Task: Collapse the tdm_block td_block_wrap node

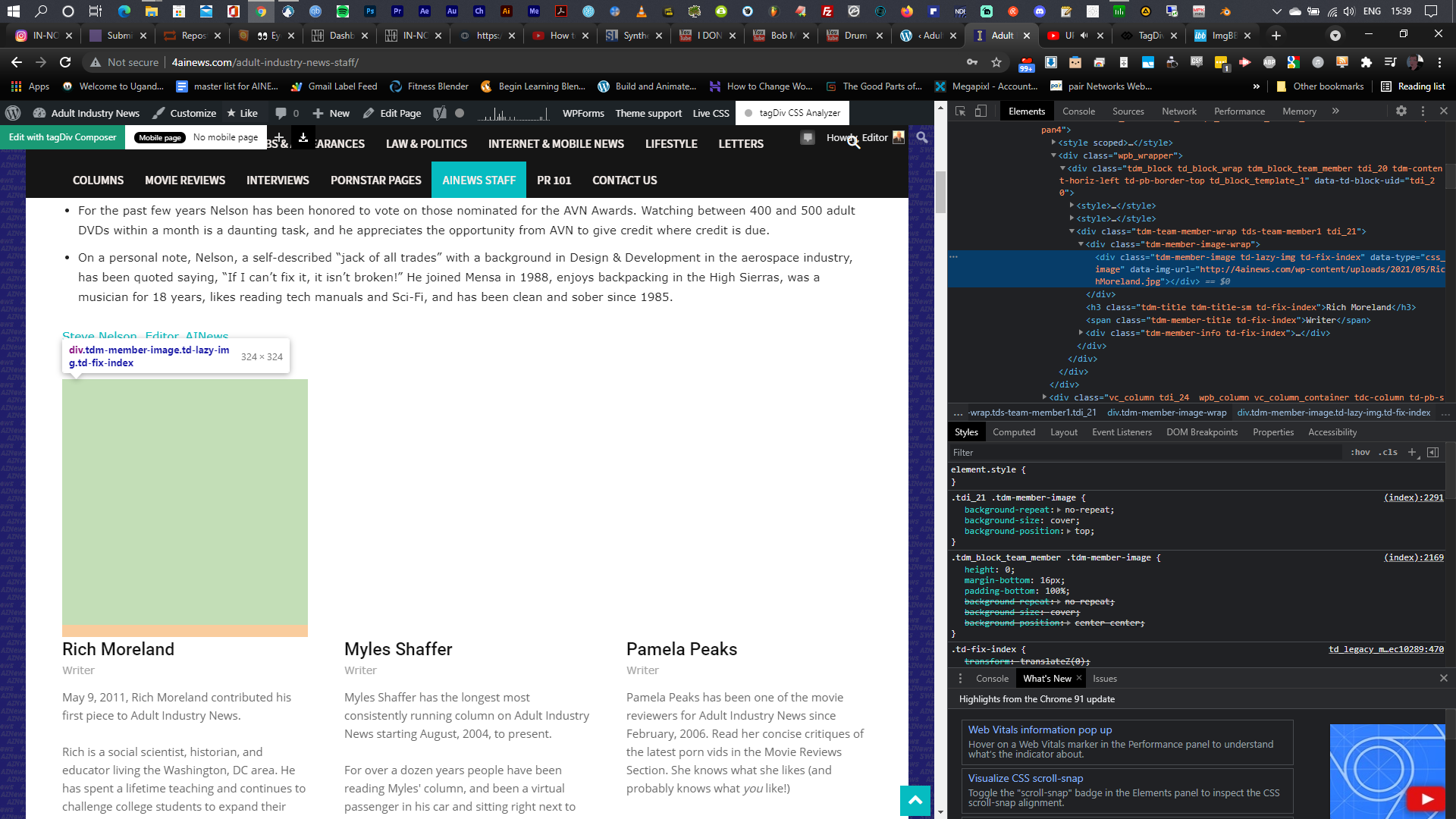Action: coord(1063,168)
